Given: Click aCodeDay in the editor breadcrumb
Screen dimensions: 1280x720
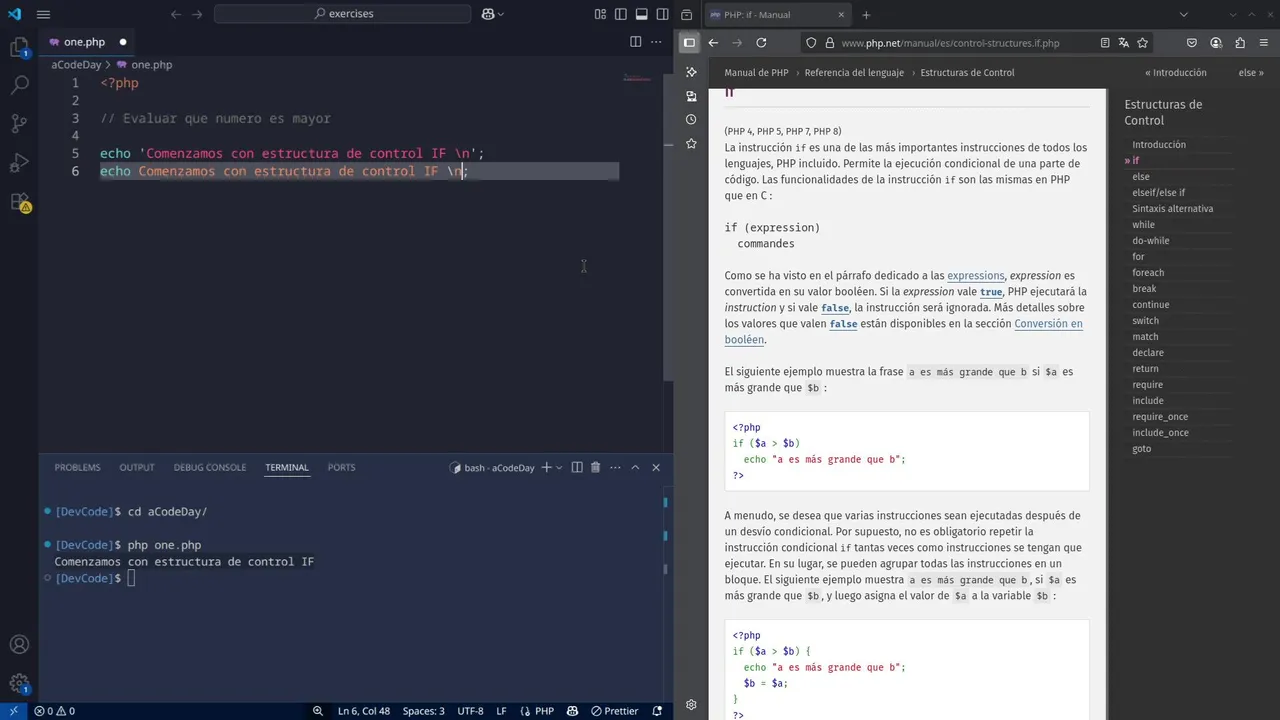Looking at the screenshot, I should click(76, 64).
